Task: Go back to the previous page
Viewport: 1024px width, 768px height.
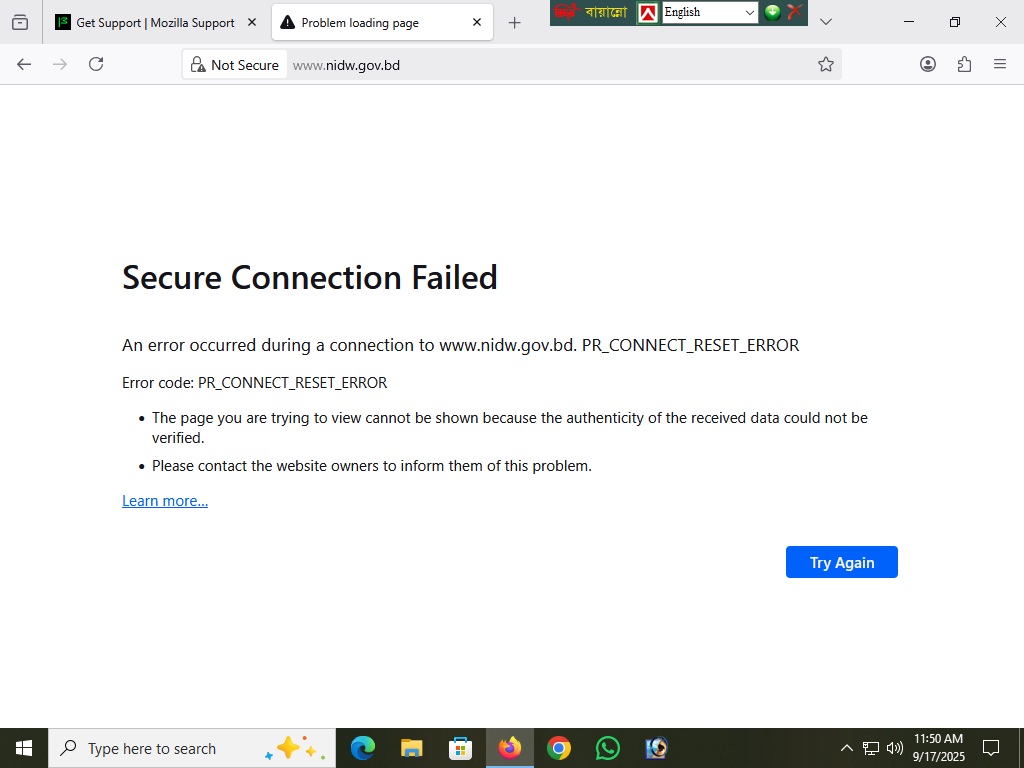Action: tap(24, 64)
